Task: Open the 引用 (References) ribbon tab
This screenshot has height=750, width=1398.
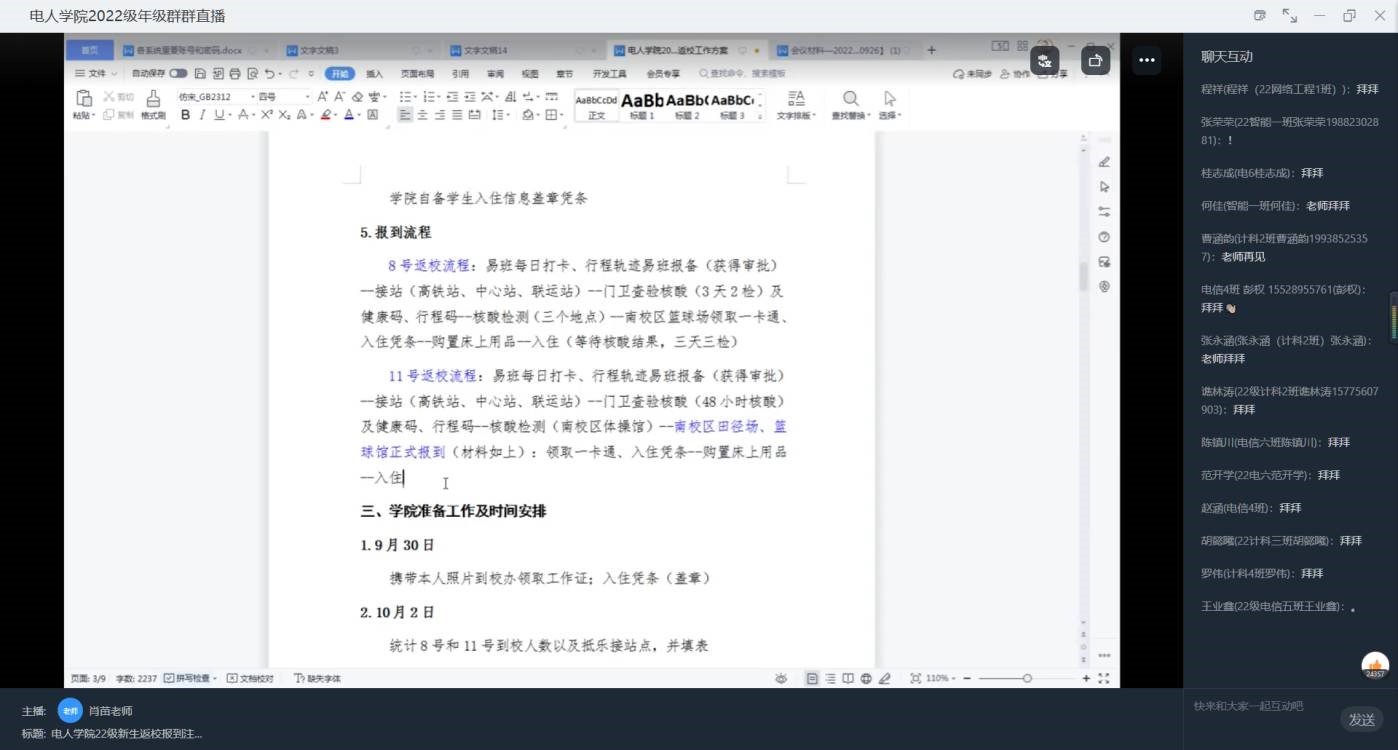Action: [460, 74]
